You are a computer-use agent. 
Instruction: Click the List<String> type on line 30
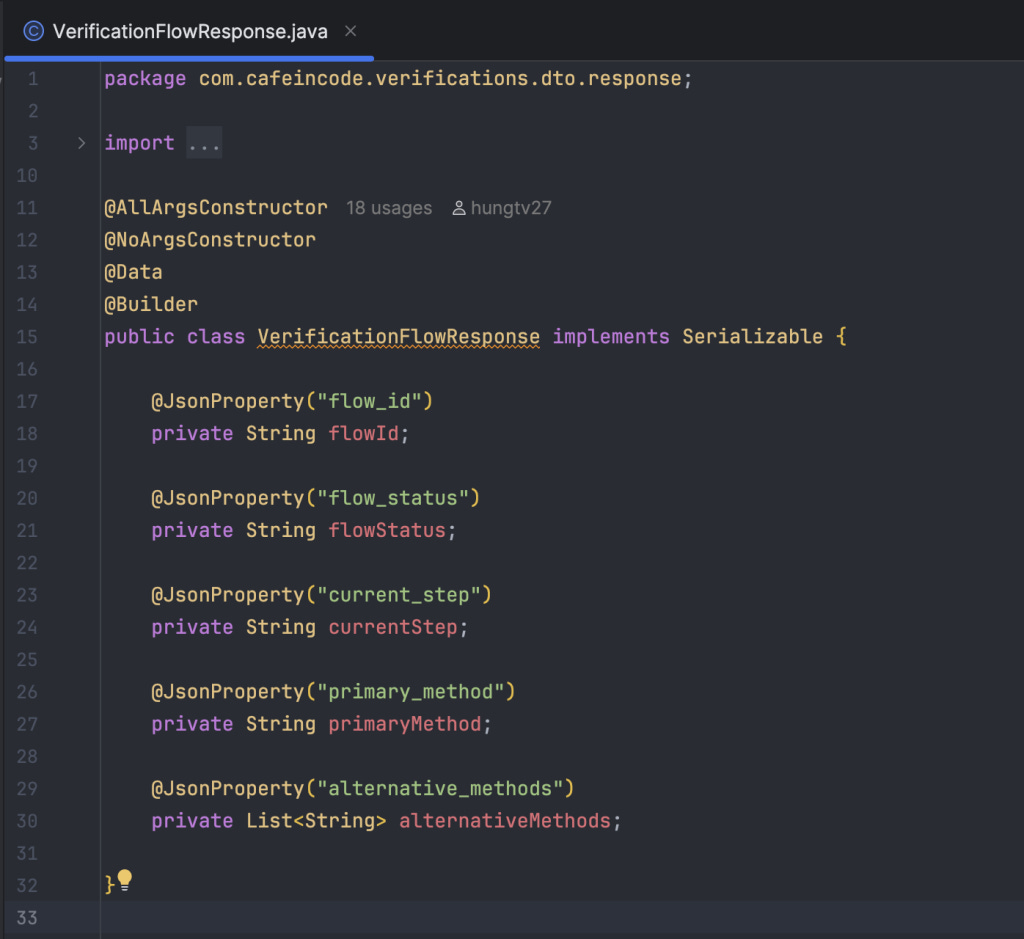pos(316,821)
